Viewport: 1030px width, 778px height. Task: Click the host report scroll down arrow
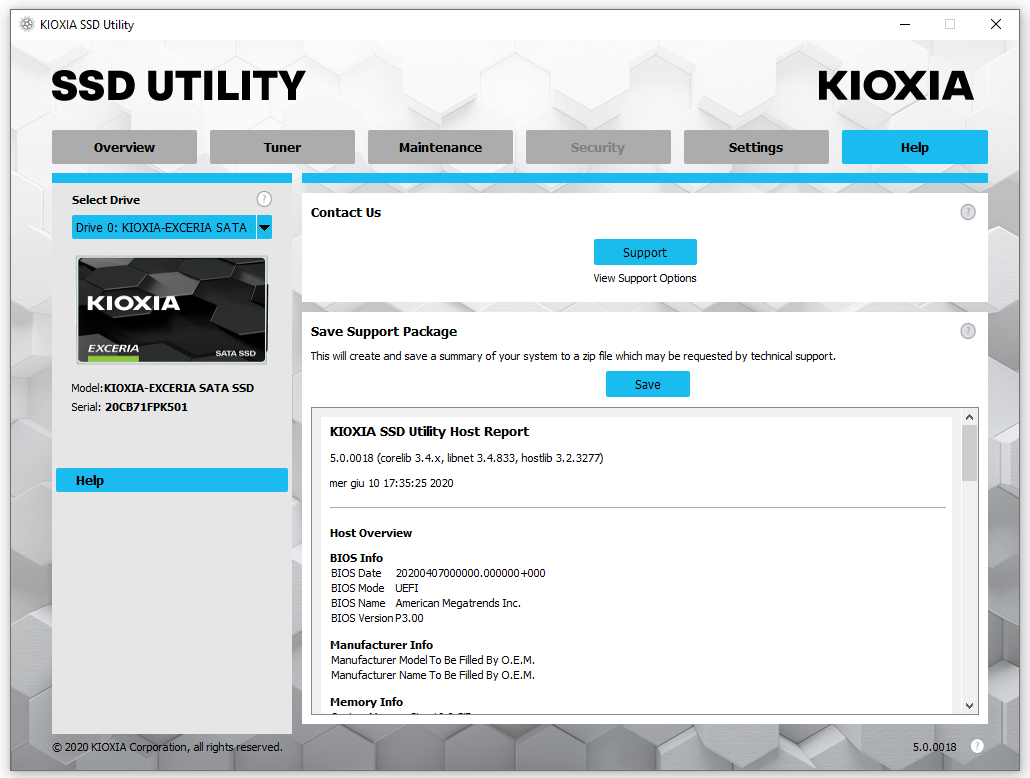pos(970,706)
